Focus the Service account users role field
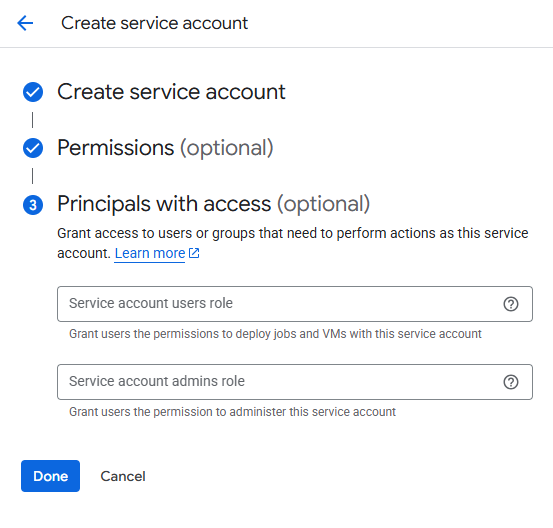 [295, 304]
